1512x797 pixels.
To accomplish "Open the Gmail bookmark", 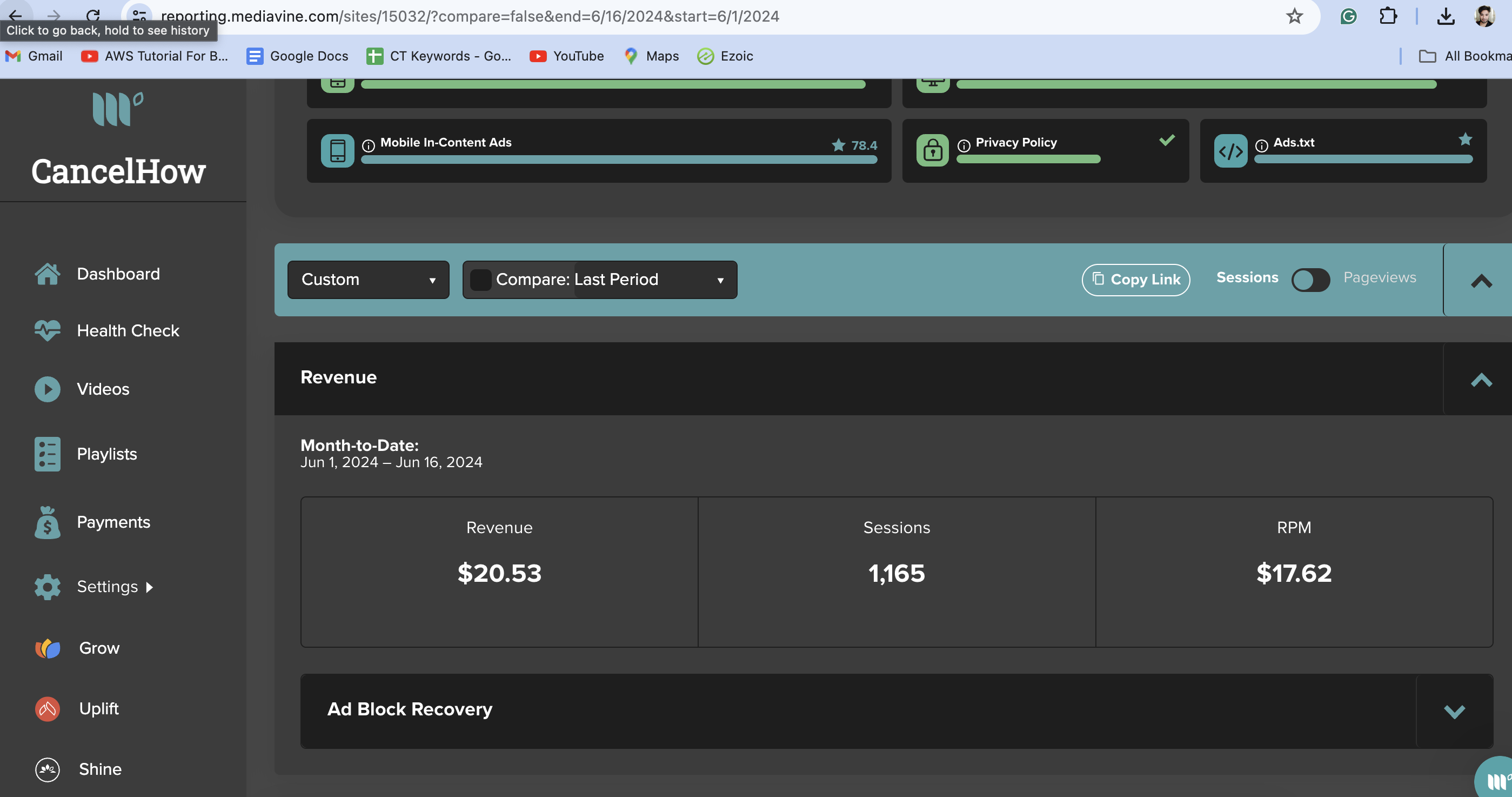I will [x=34, y=56].
